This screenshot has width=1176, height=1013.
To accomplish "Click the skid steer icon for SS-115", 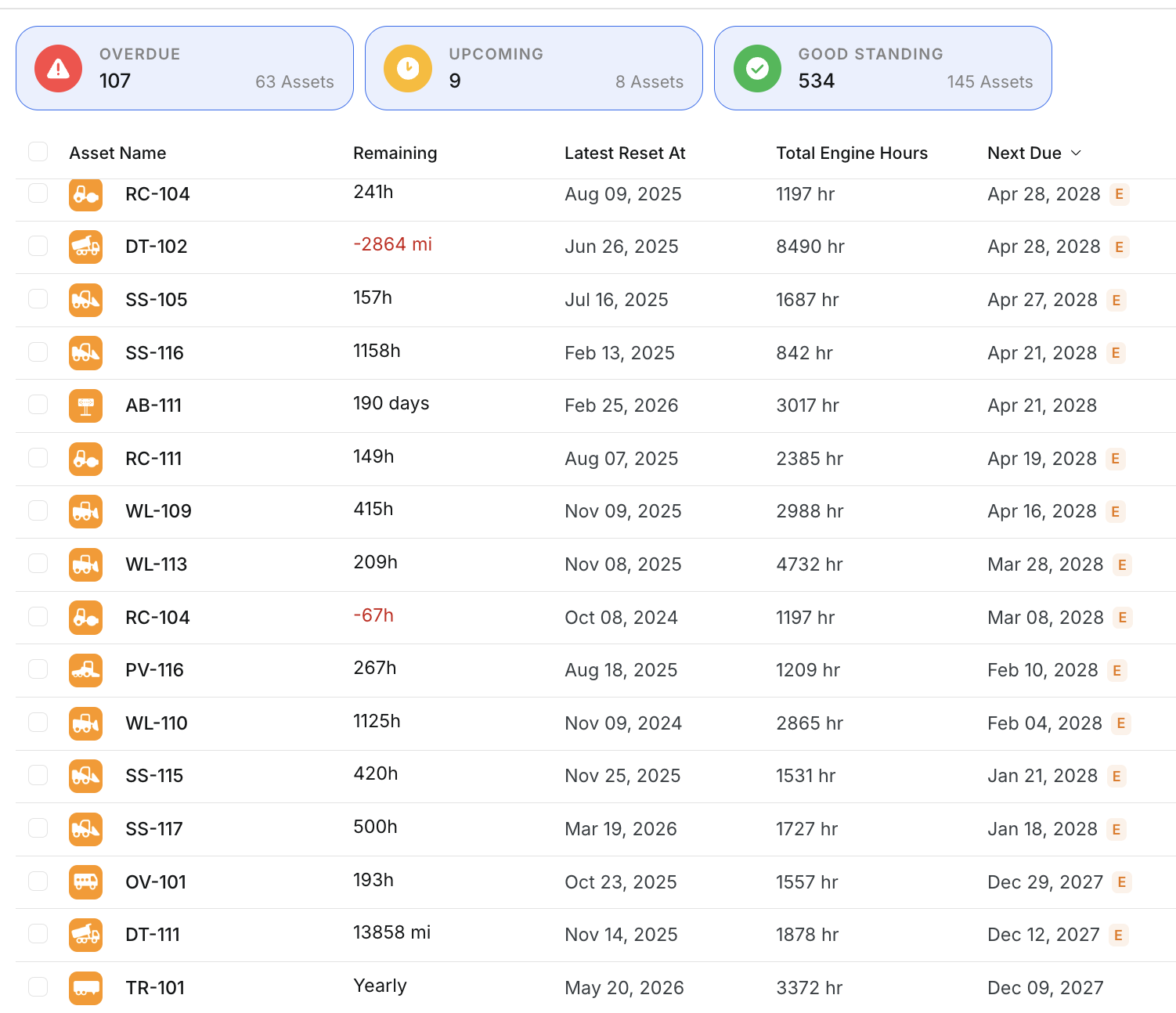I will [x=86, y=776].
